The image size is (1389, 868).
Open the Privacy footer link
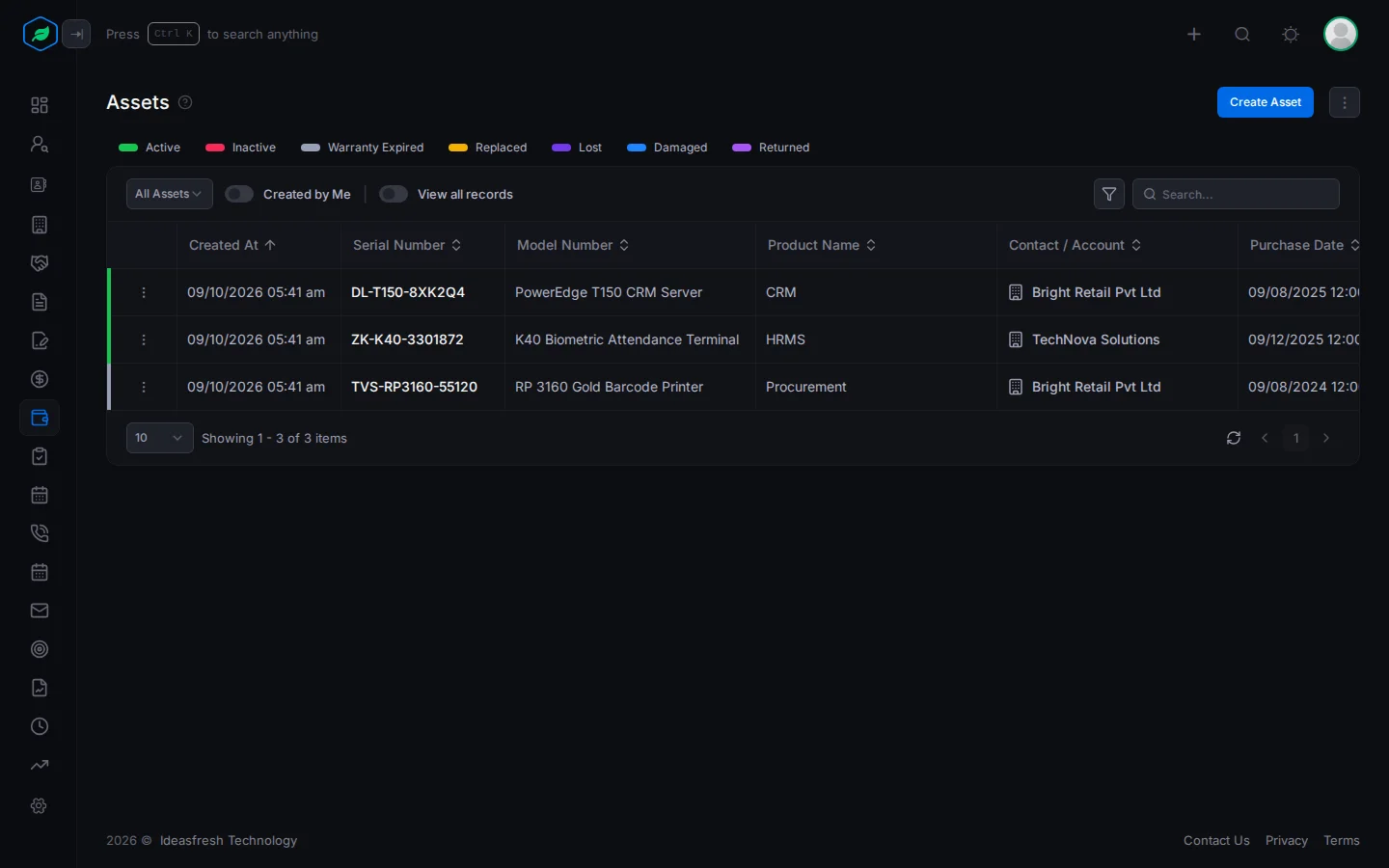tap(1287, 841)
